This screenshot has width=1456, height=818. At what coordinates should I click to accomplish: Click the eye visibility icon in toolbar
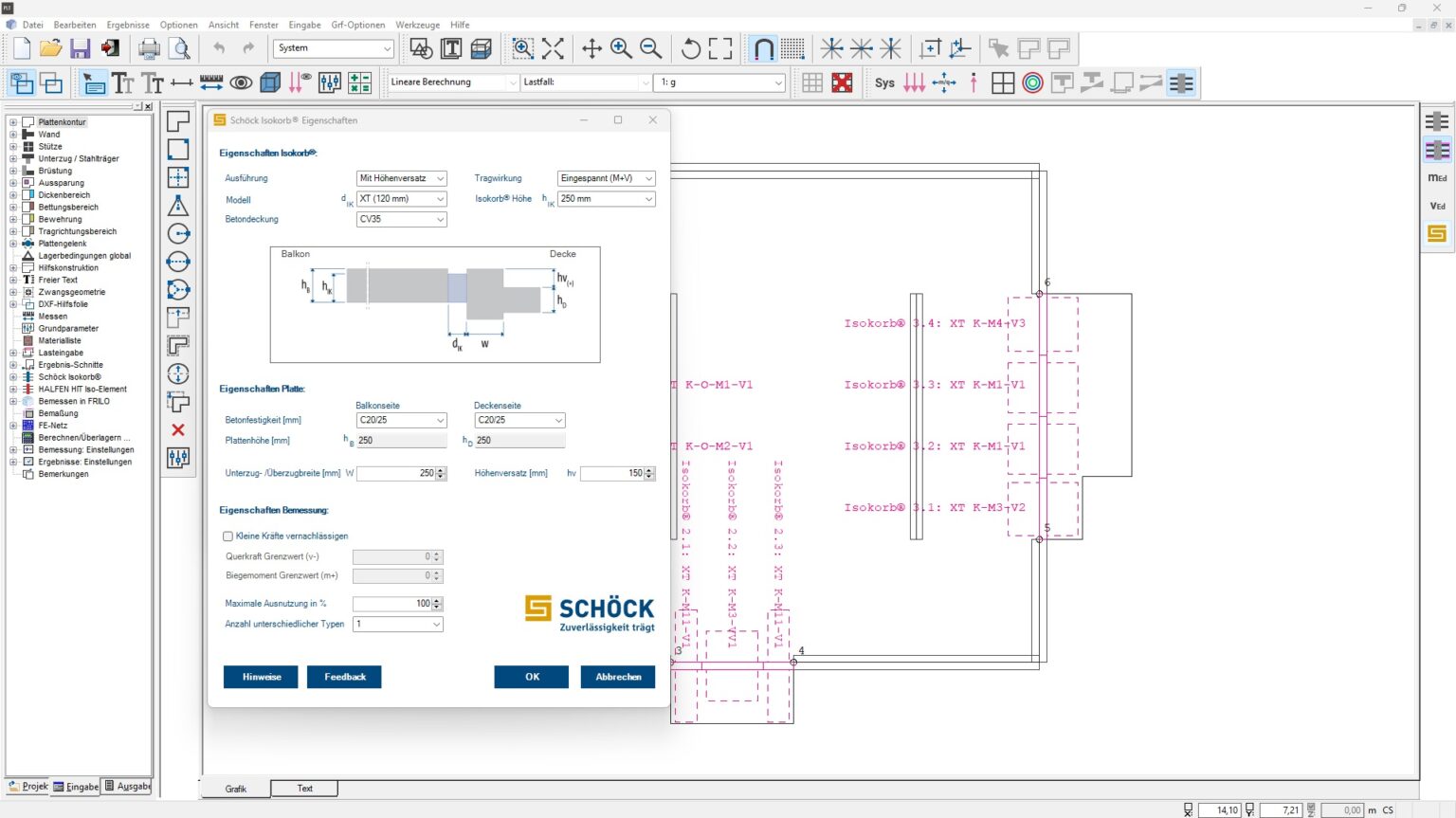click(x=241, y=83)
